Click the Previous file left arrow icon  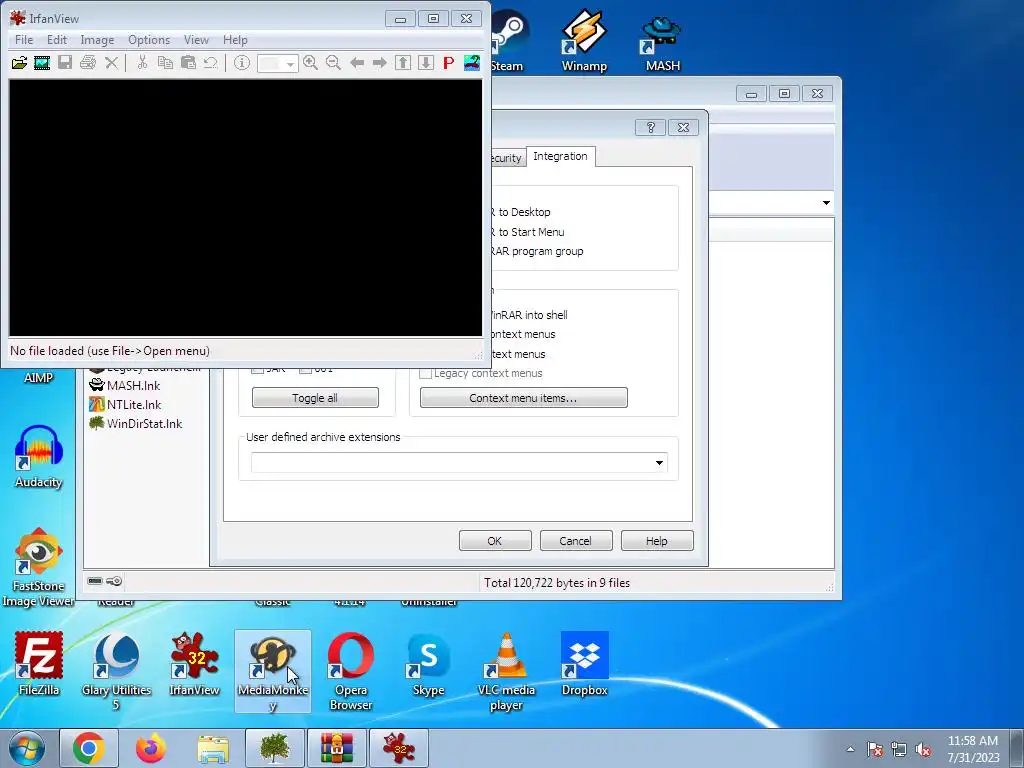click(x=357, y=63)
